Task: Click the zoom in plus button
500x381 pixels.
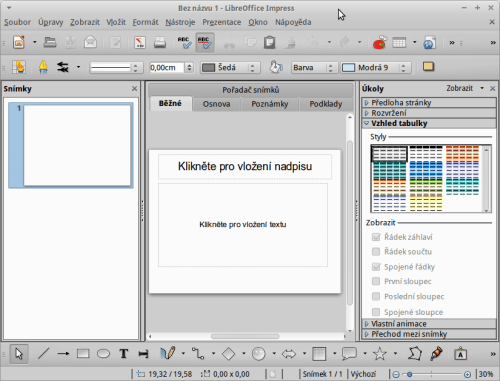Action: (467, 374)
